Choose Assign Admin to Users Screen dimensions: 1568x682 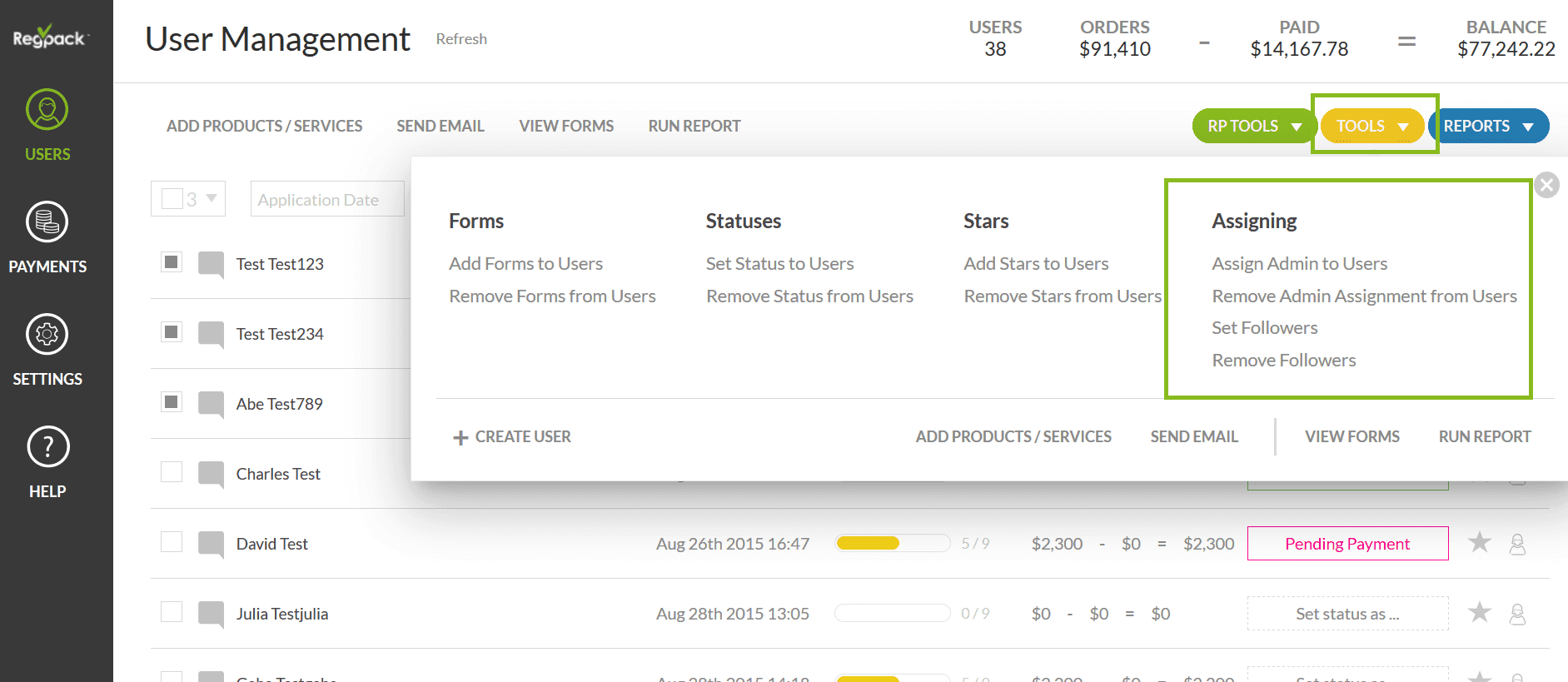pyautogui.click(x=1299, y=264)
